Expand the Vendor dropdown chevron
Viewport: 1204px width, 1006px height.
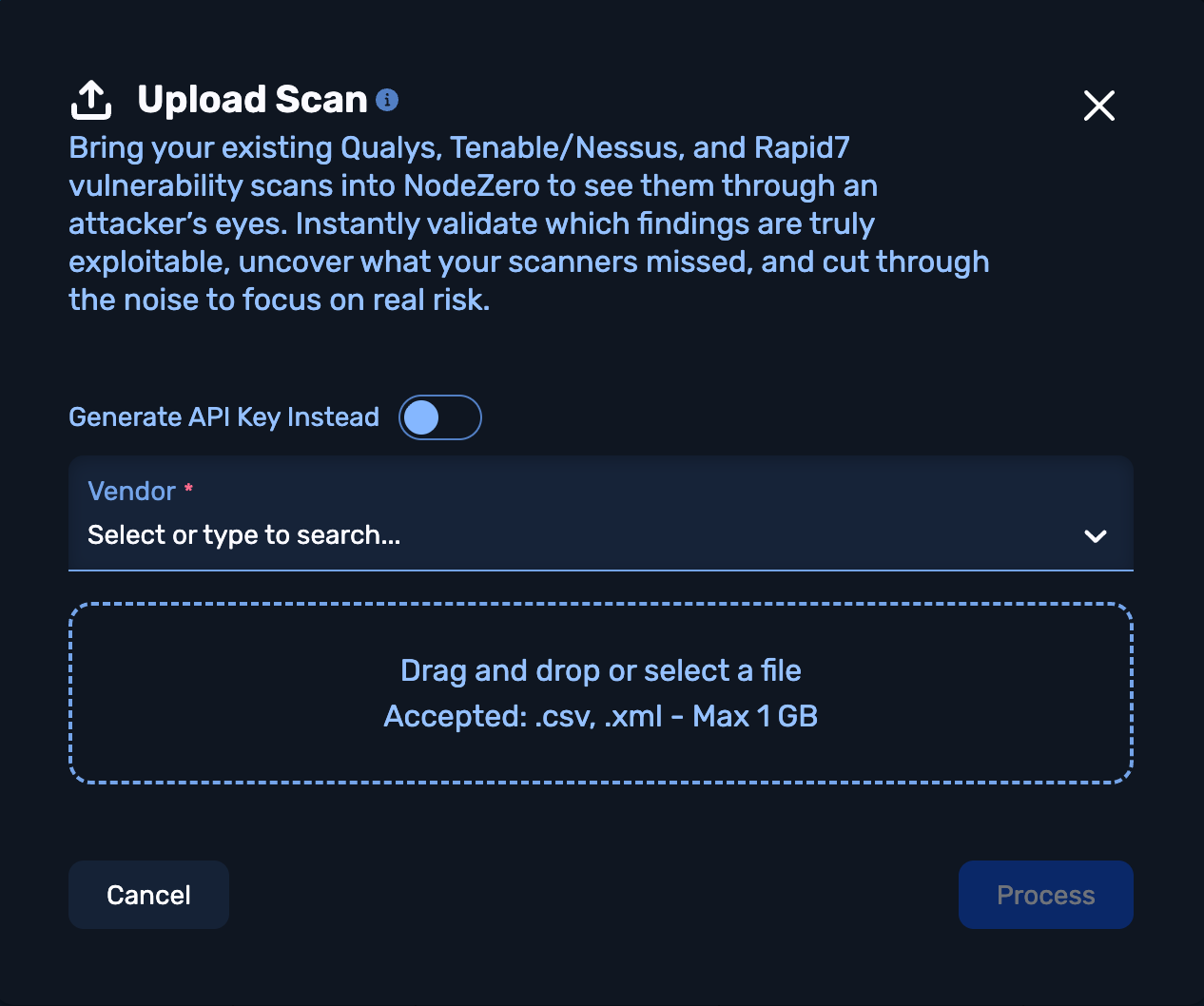[1095, 536]
